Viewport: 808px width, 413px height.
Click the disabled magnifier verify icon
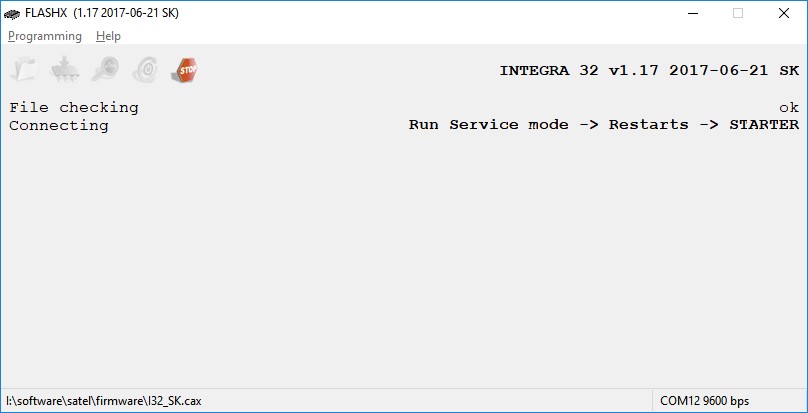click(105, 69)
